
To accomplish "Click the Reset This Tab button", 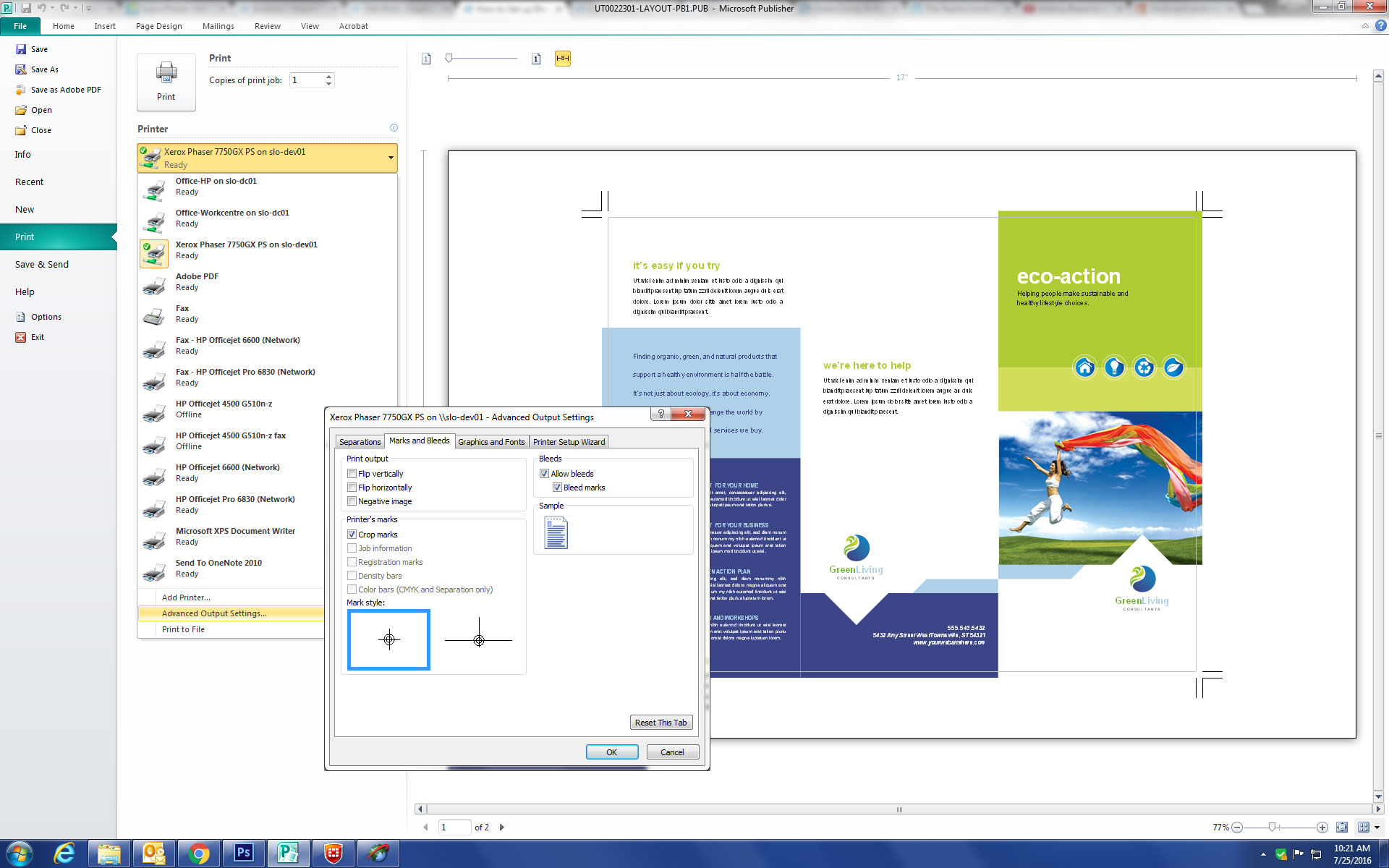I will click(660, 722).
